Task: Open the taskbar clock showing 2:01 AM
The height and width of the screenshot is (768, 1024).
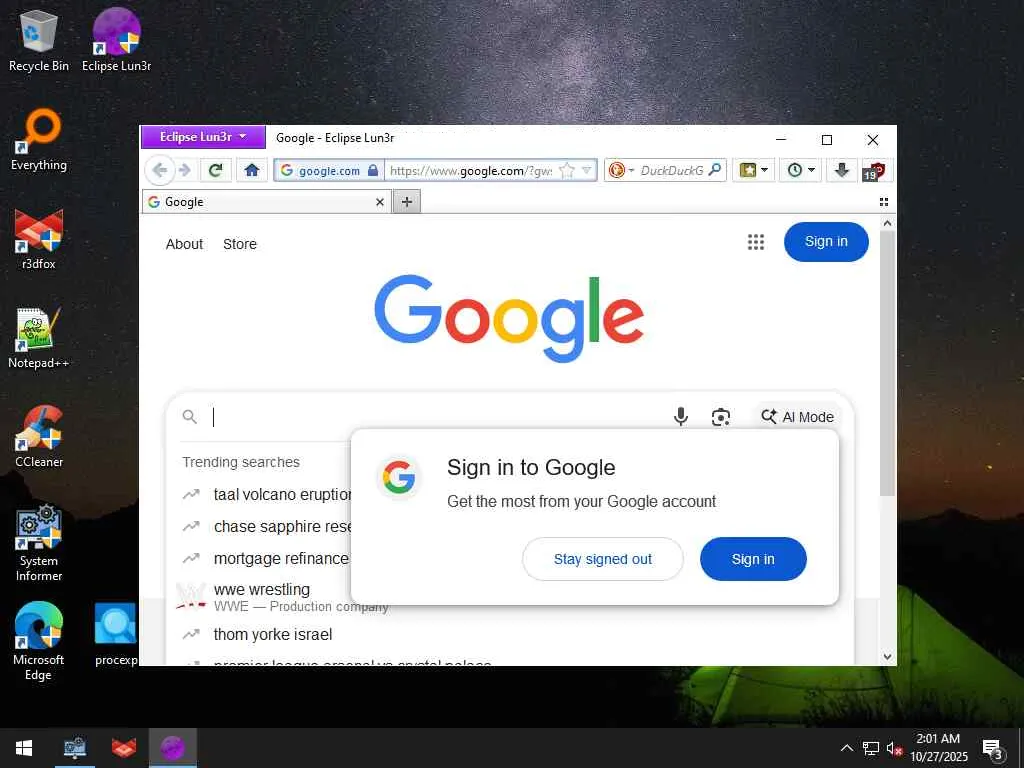Action: coord(938,748)
